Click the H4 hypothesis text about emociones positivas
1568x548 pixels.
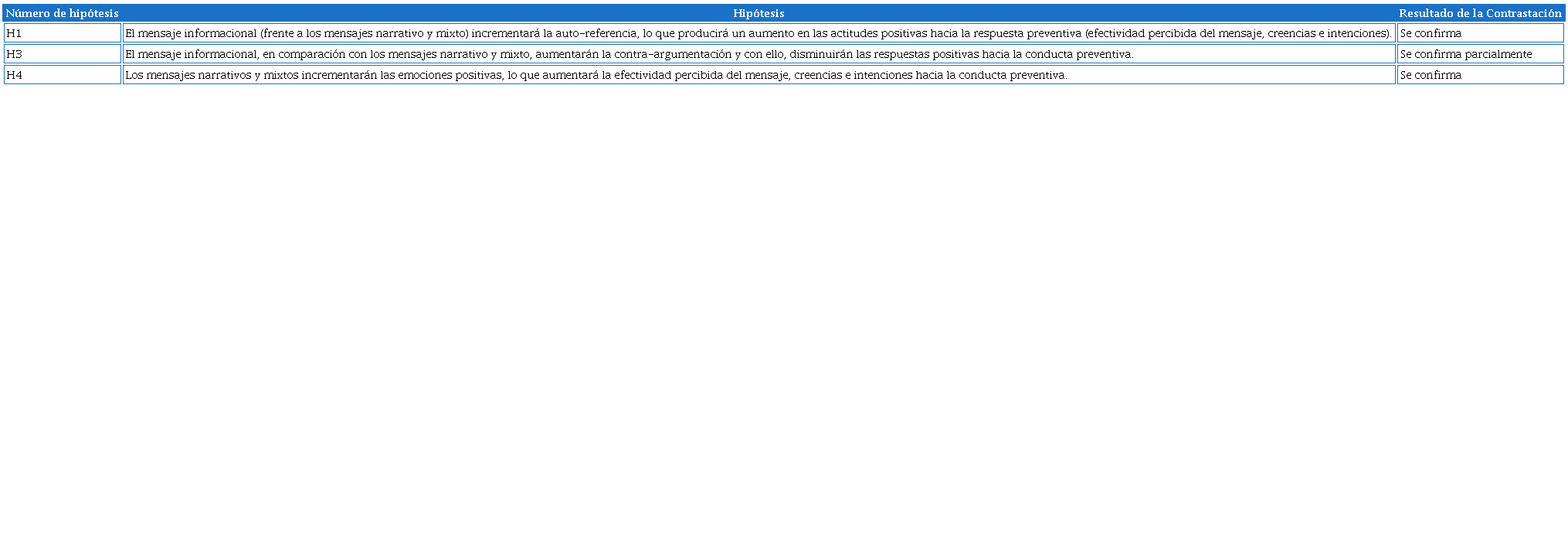click(596, 75)
